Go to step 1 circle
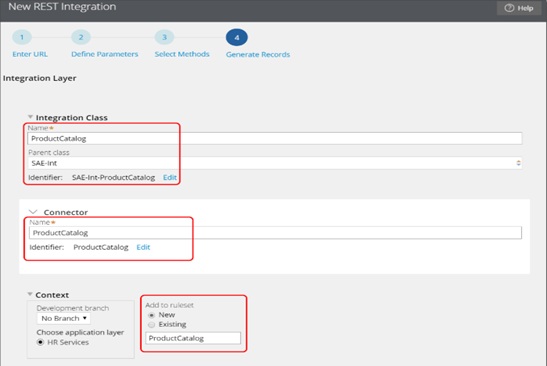This screenshot has height=366, width=547. point(22,37)
